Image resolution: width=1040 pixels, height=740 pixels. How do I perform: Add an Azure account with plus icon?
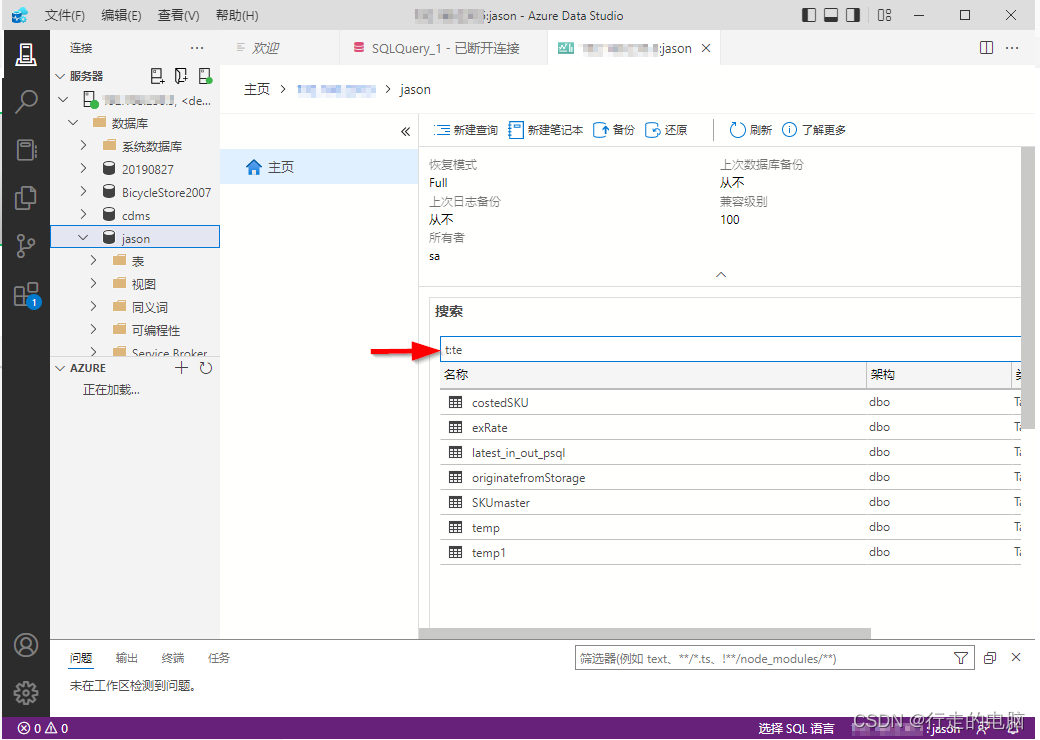coord(181,368)
